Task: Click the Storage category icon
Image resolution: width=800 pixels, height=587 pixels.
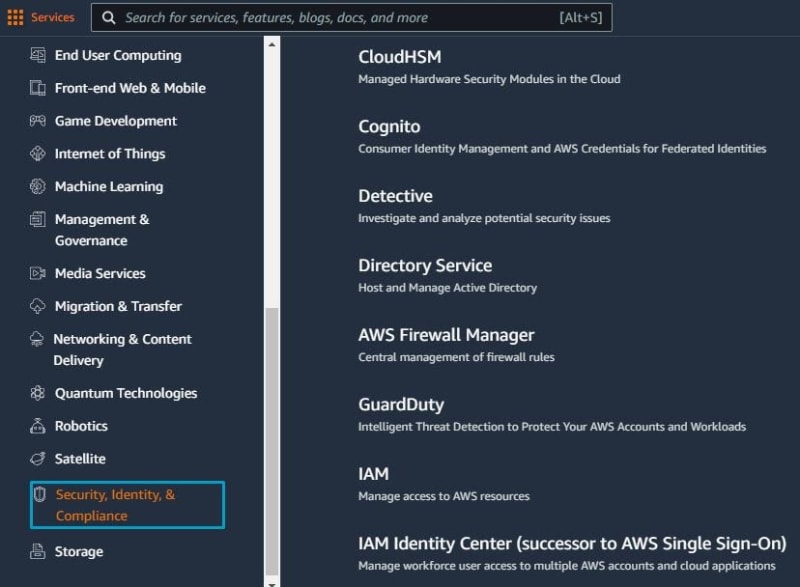Action: pos(38,551)
